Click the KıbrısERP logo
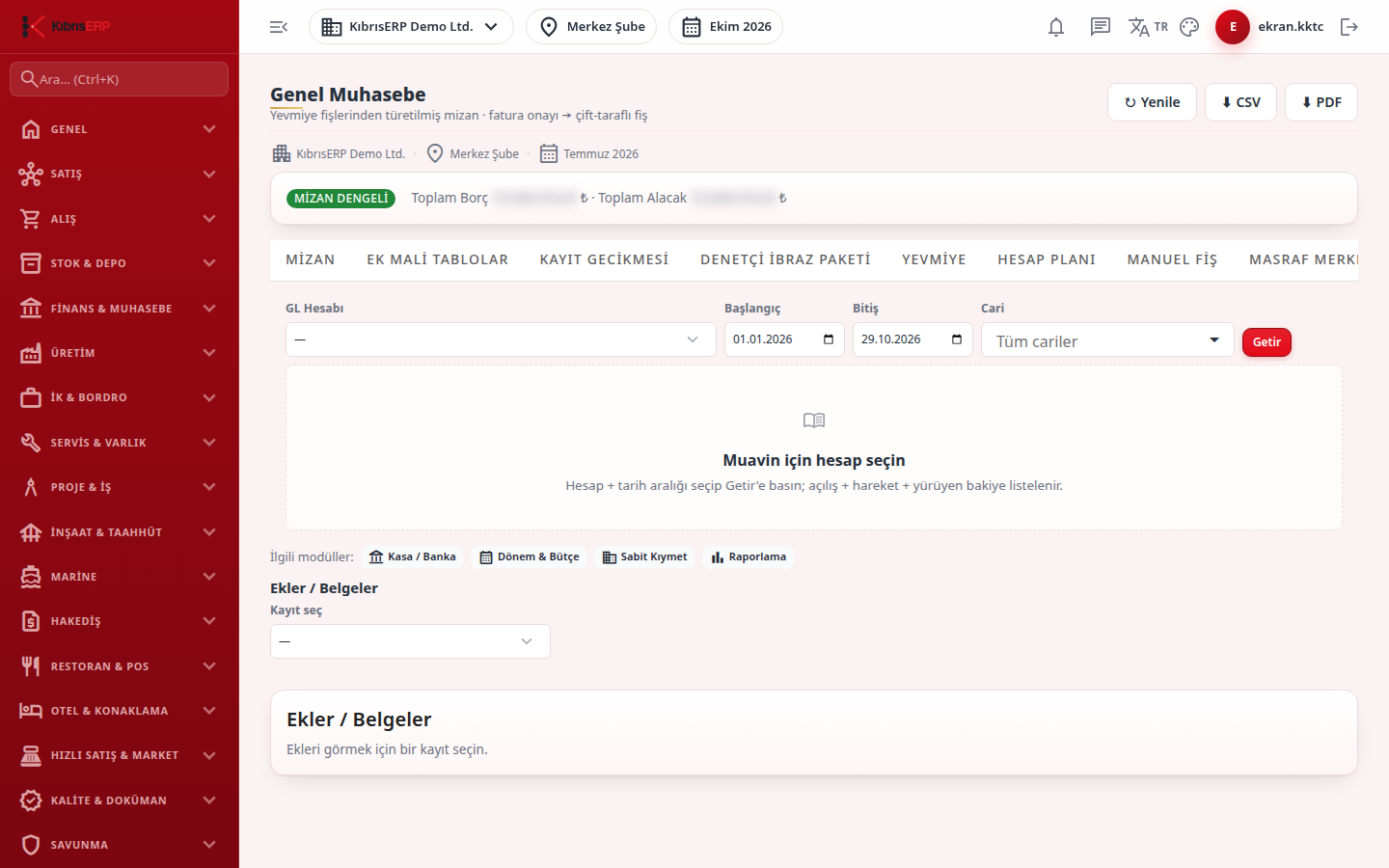Viewport: 1389px width, 868px height. (66, 26)
